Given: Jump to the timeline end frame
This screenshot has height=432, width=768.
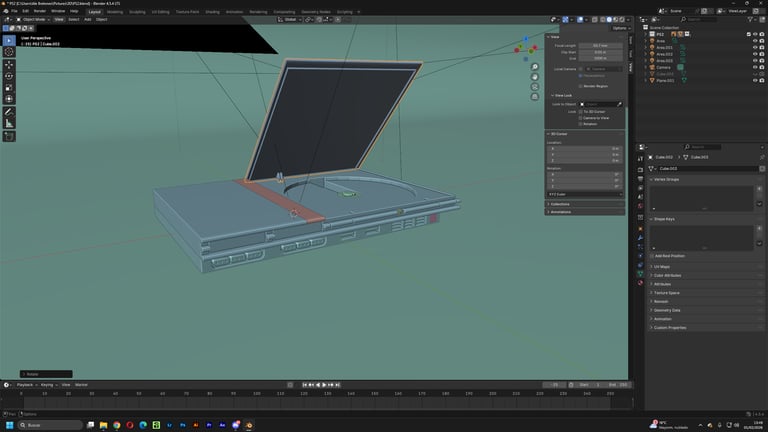Looking at the screenshot, I should pyautogui.click(x=337, y=385).
